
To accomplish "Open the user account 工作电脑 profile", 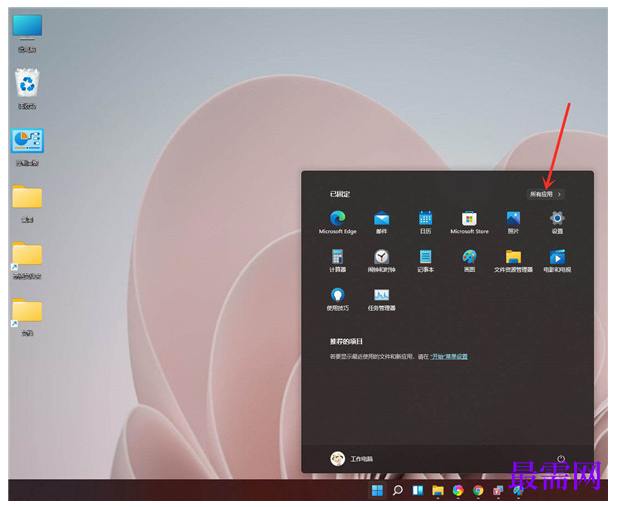I will tap(352, 459).
